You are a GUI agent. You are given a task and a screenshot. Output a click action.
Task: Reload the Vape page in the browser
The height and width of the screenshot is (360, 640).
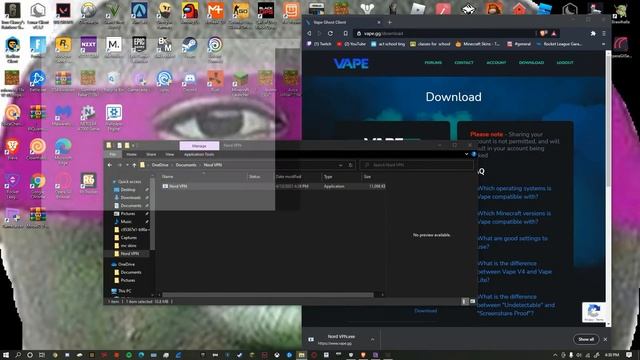pos(330,33)
